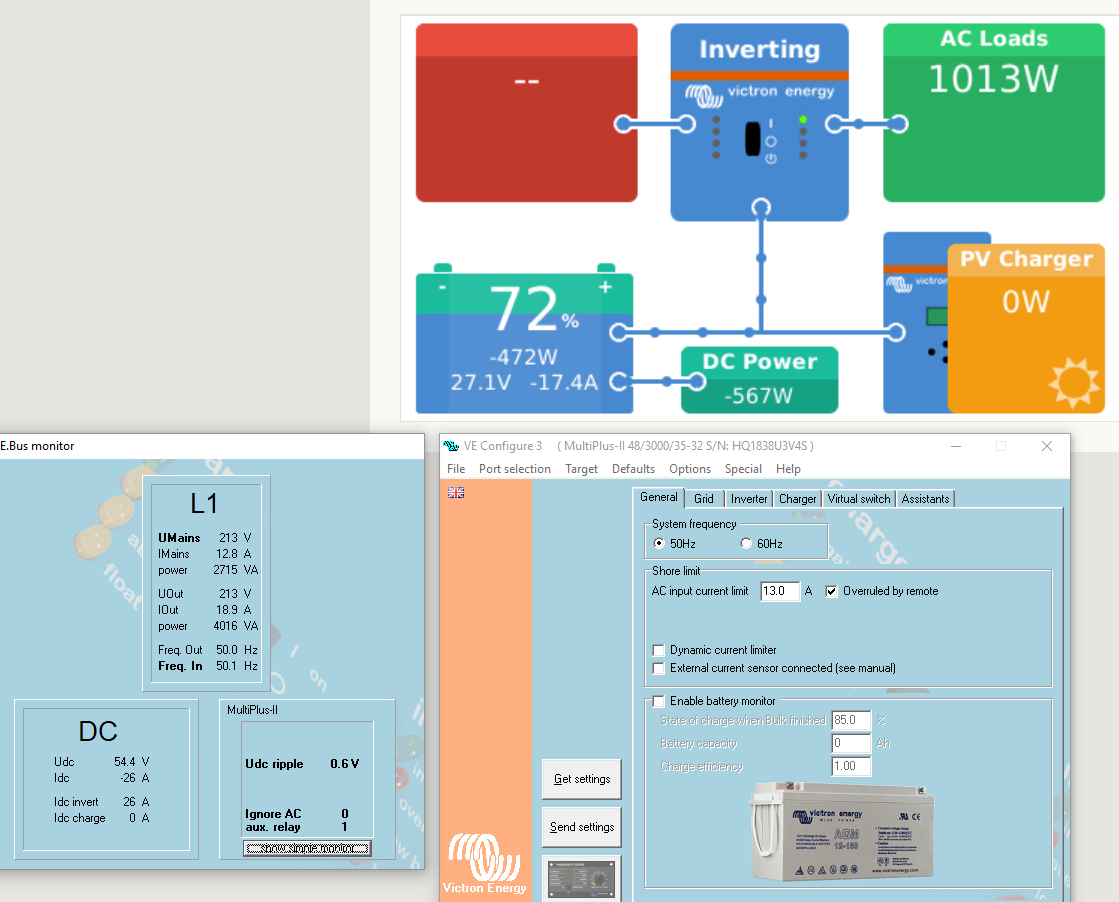Image resolution: width=1119 pixels, height=902 pixels.
Task: Click the VE.Bus monitor window title
Action: [x=37, y=446]
